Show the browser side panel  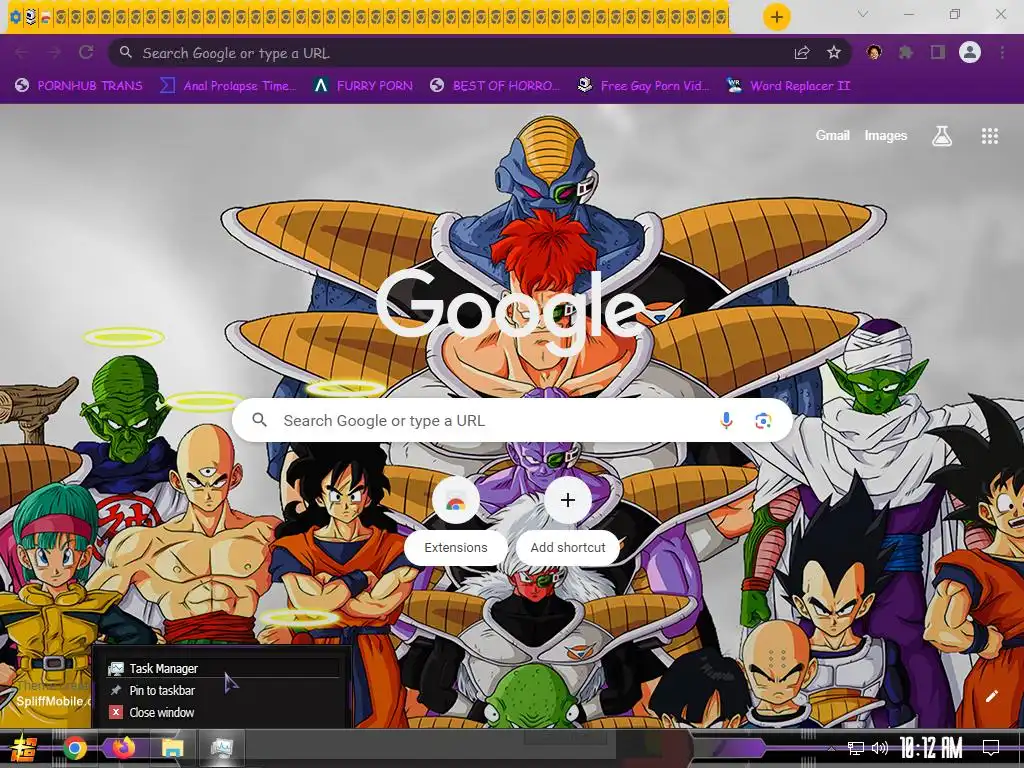point(938,52)
